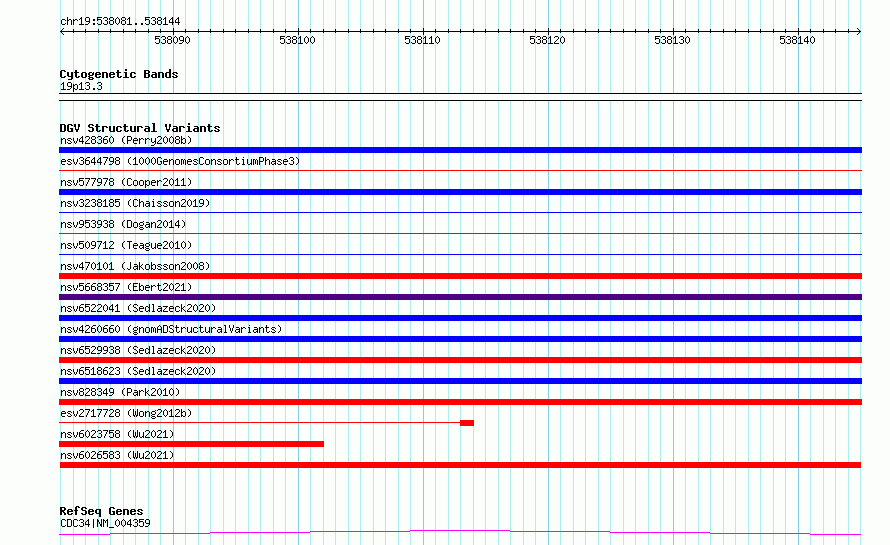
Task: Click the 19p13.3 band label
Action: click(x=81, y=86)
